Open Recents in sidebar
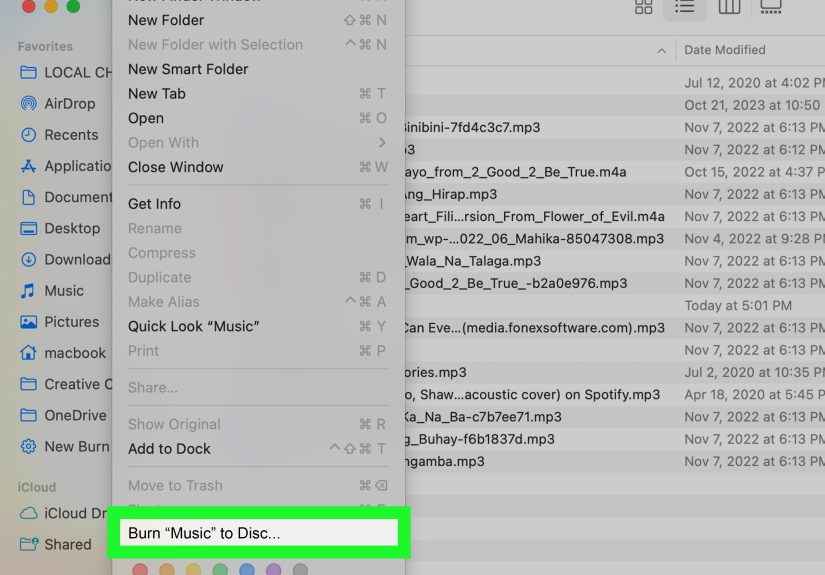This screenshot has height=575, width=825. point(59,135)
